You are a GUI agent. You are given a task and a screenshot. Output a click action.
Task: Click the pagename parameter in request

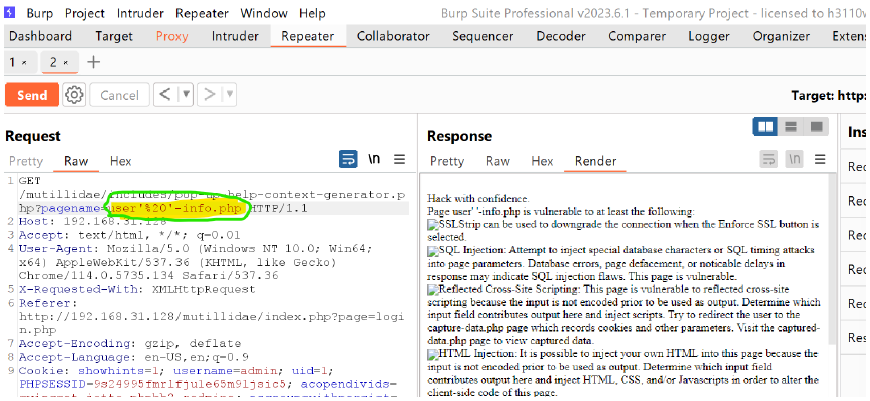[72, 209]
